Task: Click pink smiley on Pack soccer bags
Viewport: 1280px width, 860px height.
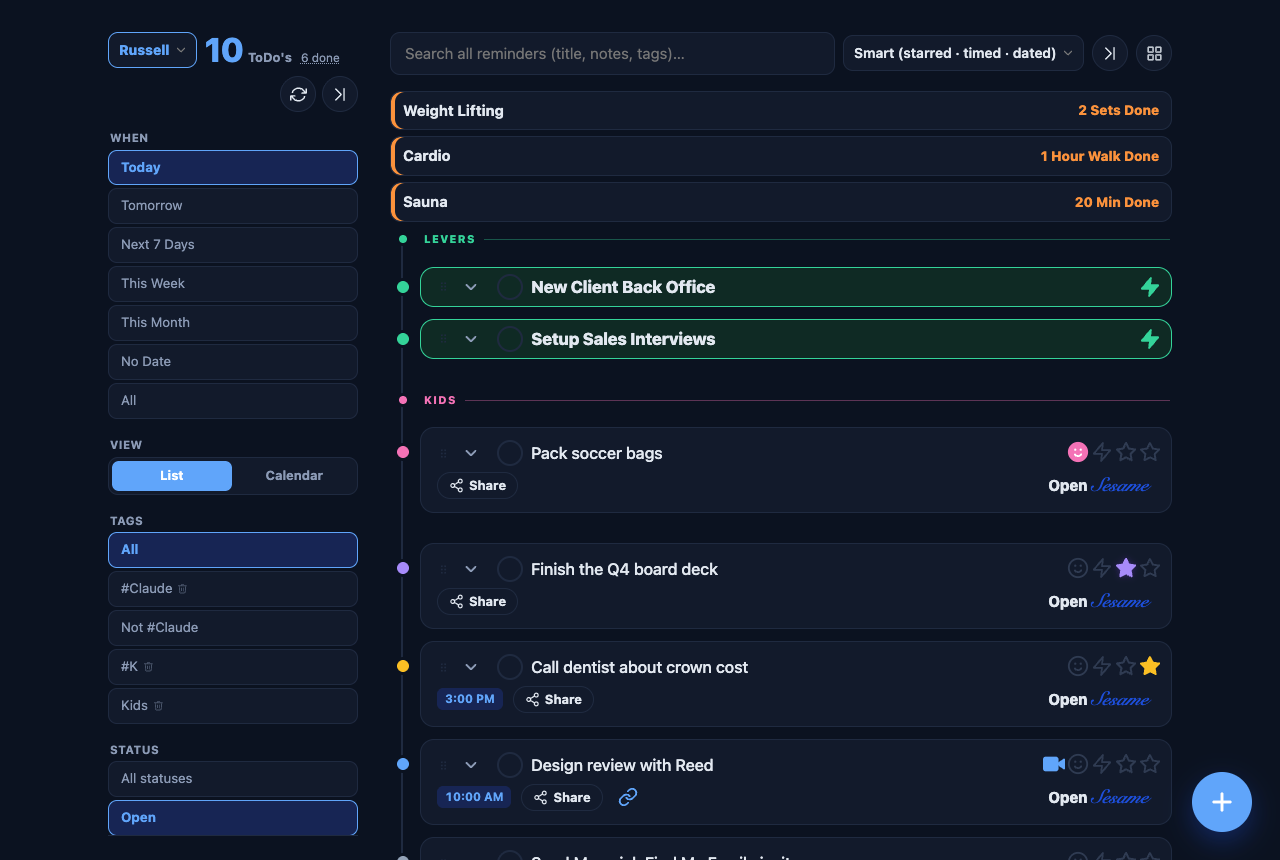Action: (1078, 452)
